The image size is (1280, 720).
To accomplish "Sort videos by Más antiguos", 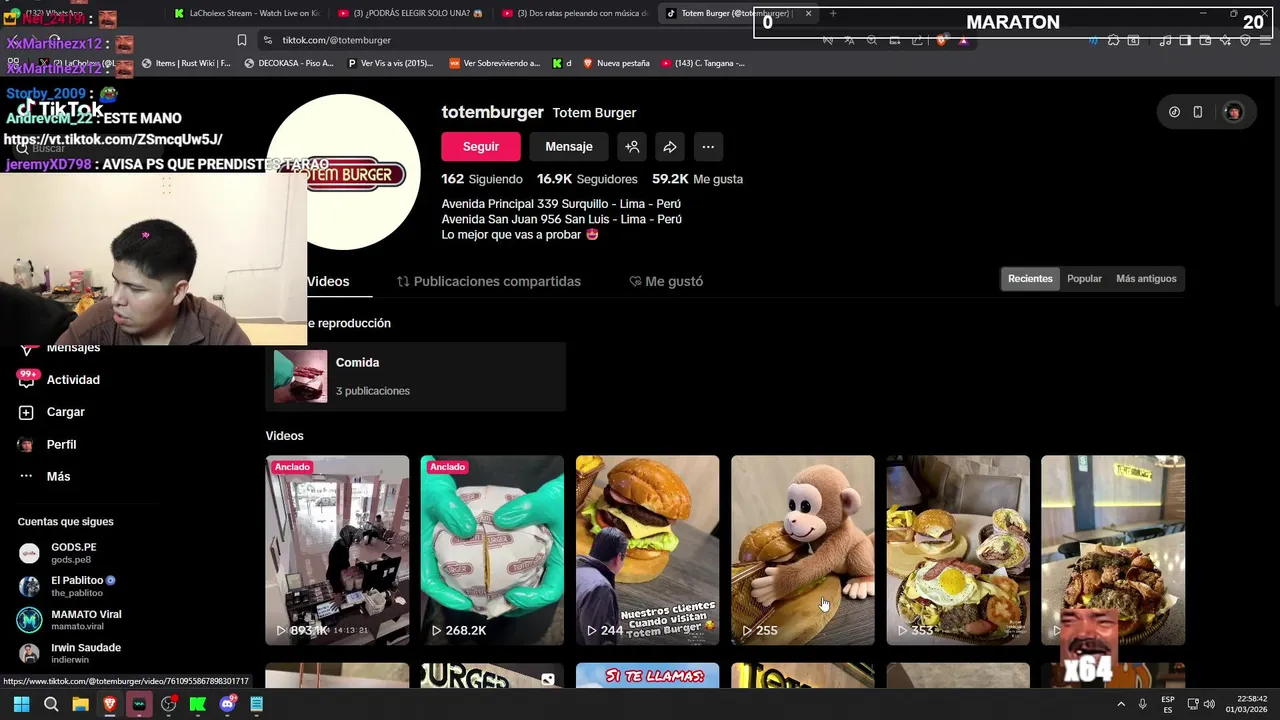I will coord(1146,279).
